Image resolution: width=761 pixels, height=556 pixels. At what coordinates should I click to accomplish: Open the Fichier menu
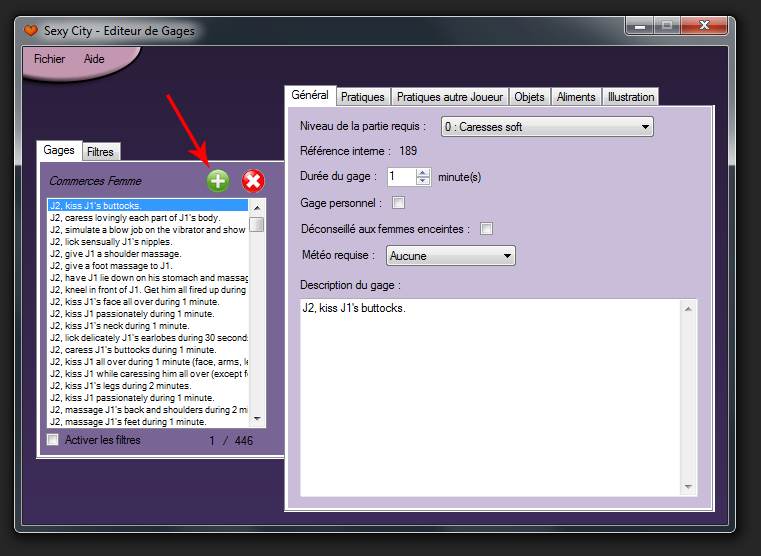click(x=49, y=59)
